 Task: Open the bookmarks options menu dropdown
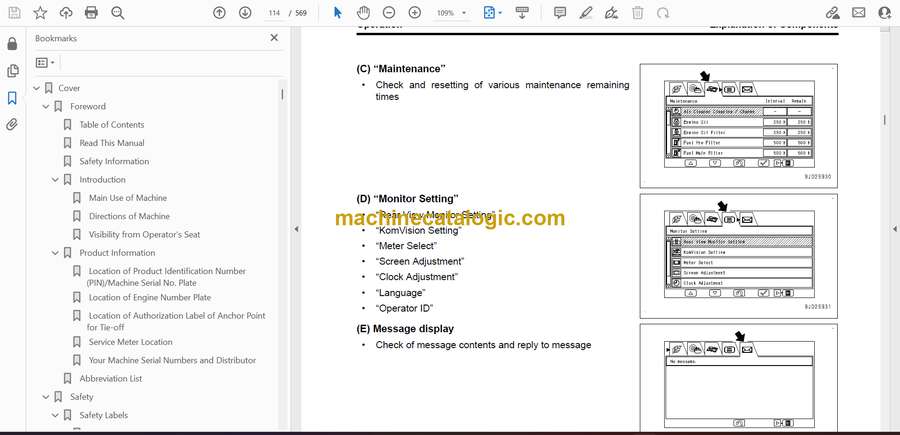45,63
